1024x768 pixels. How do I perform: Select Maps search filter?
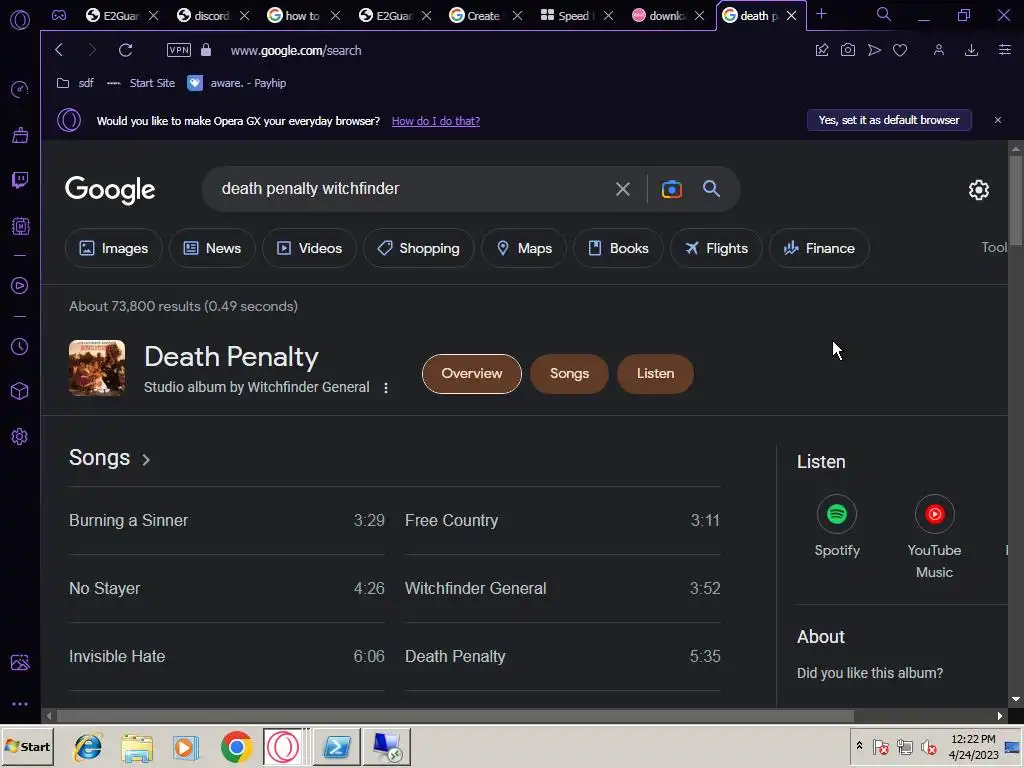click(x=524, y=248)
